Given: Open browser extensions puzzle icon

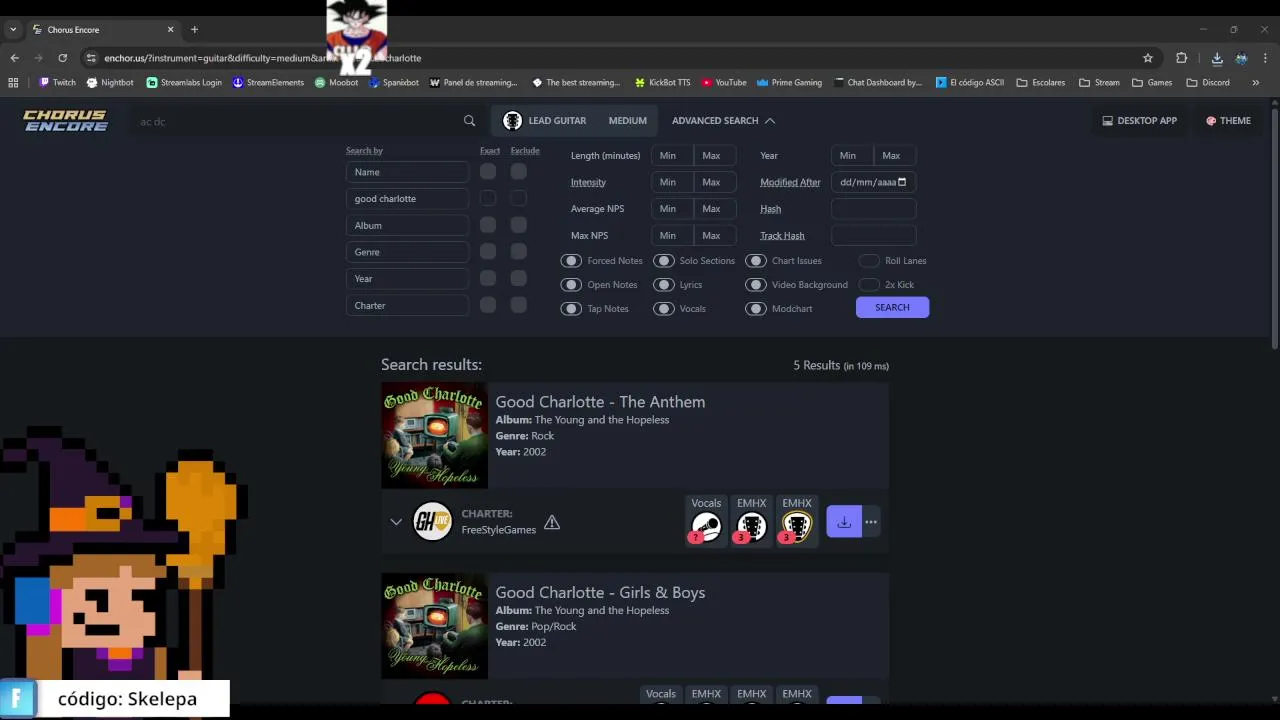Looking at the screenshot, I should [1181, 58].
